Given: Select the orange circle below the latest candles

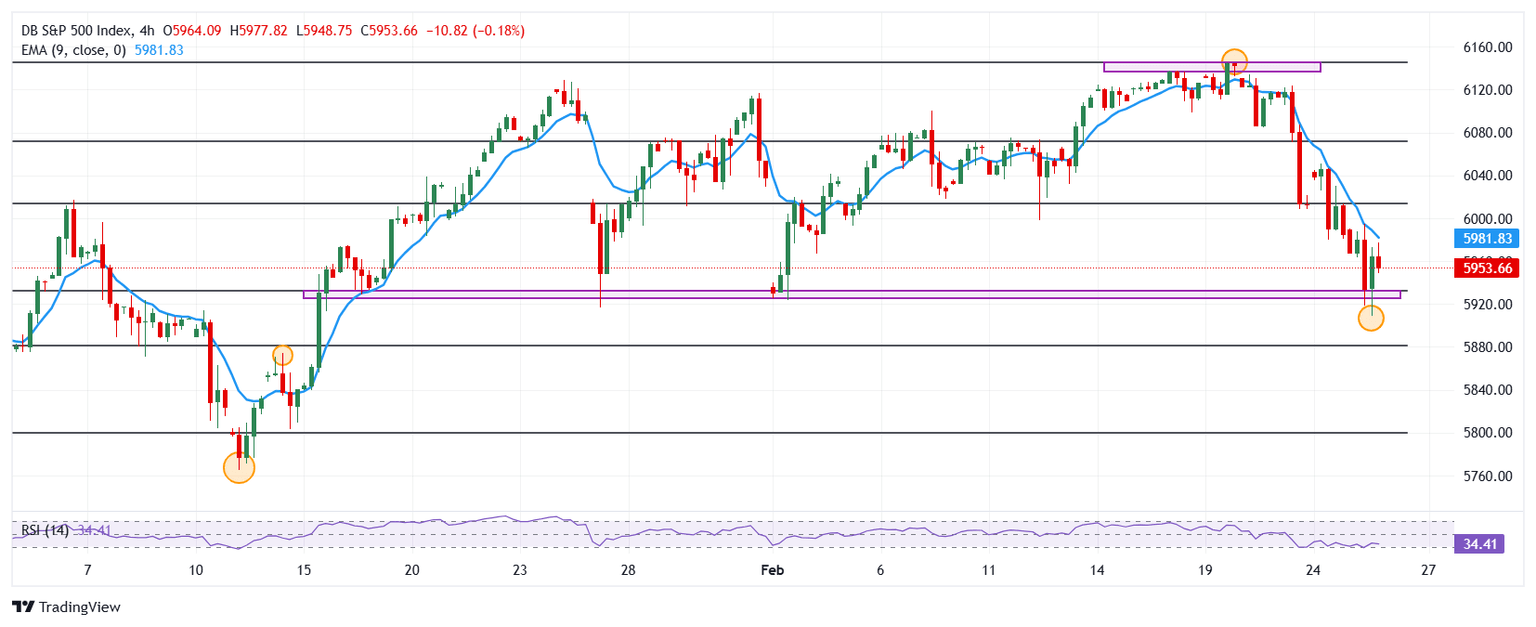Looking at the screenshot, I should (x=1371, y=319).
